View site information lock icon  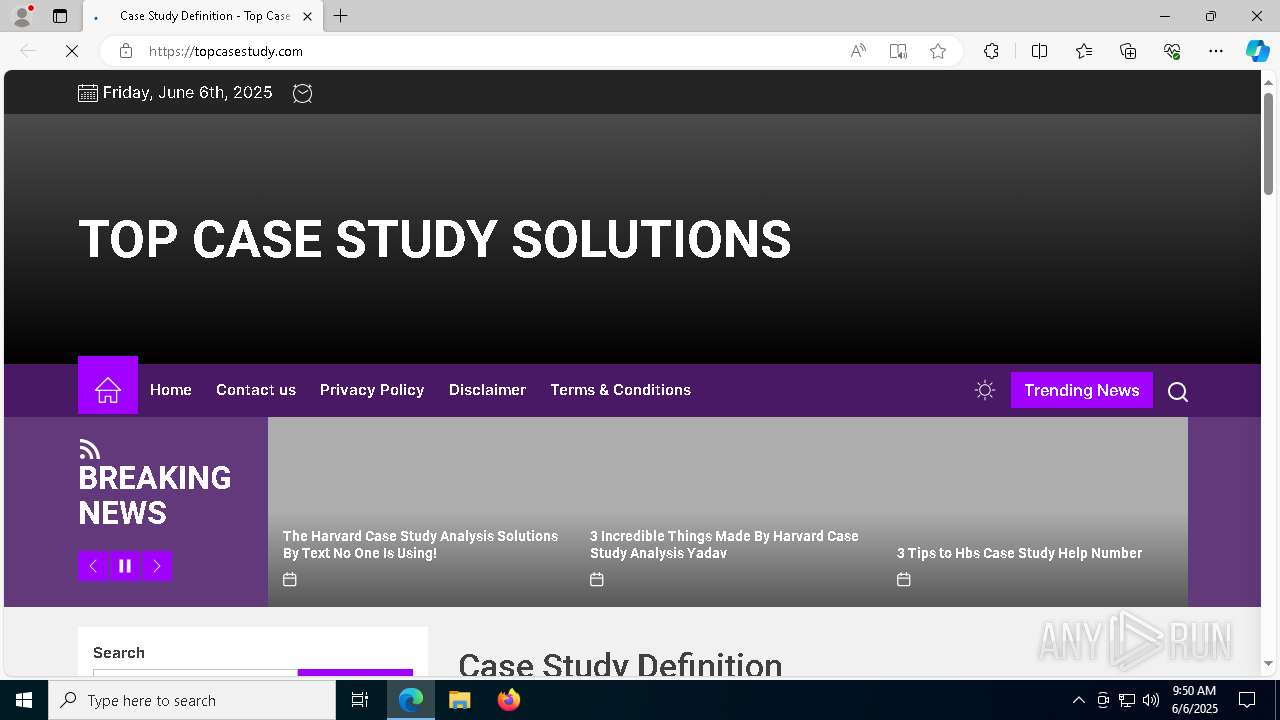point(125,51)
